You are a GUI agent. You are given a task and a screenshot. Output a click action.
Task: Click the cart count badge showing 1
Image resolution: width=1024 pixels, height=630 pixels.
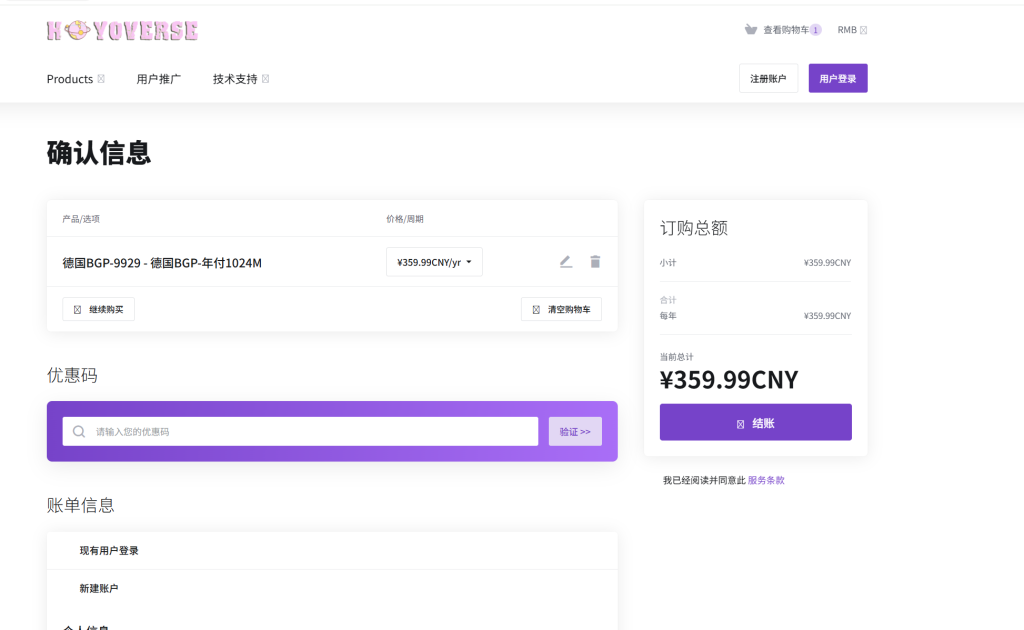tap(816, 30)
